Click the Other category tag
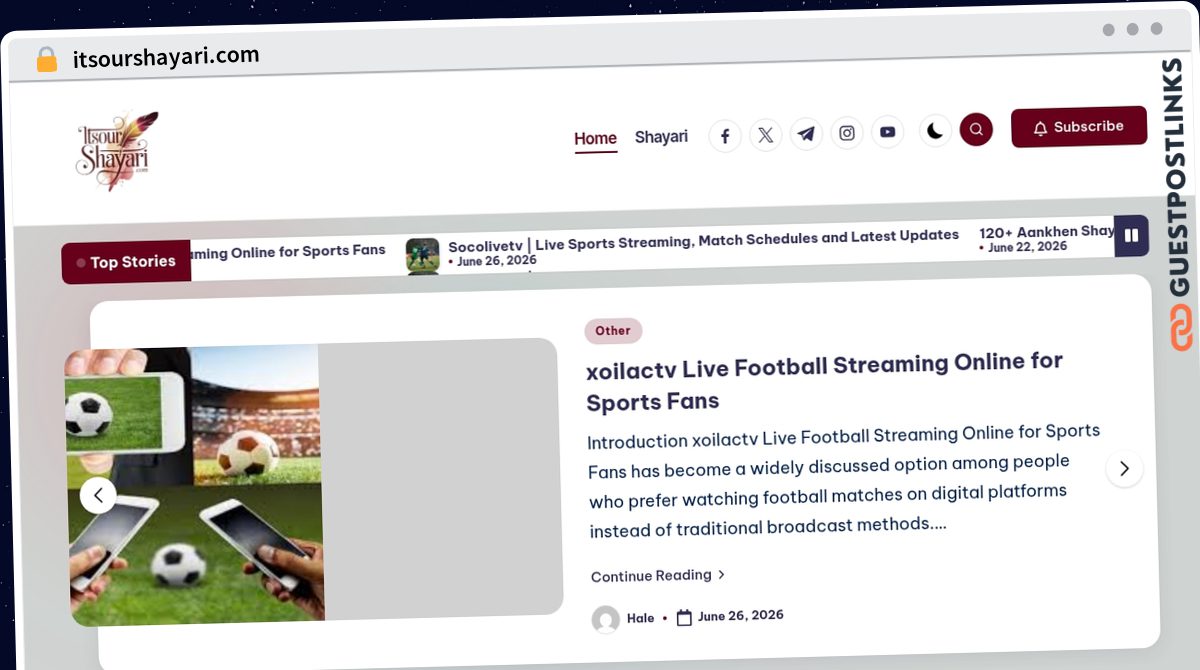 click(613, 331)
